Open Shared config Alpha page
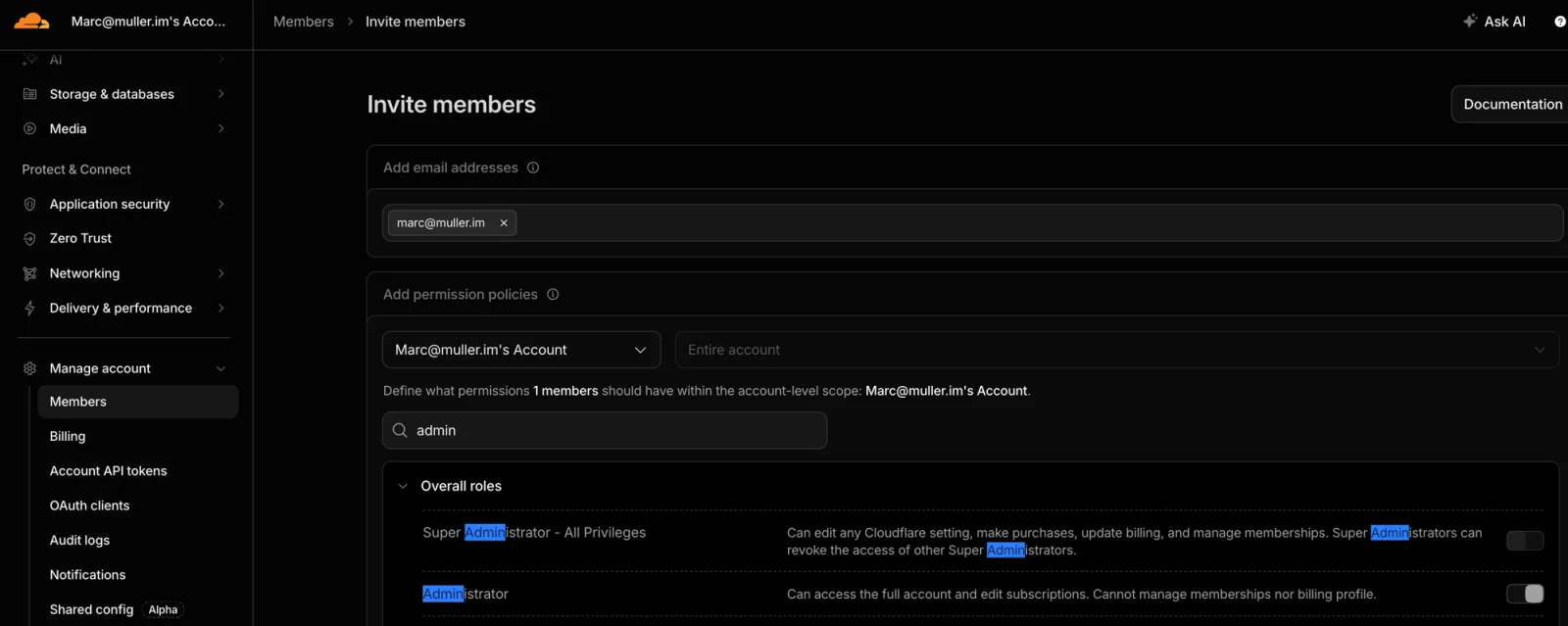The height and width of the screenshot is (626, 1568). (x=91, y=609)
